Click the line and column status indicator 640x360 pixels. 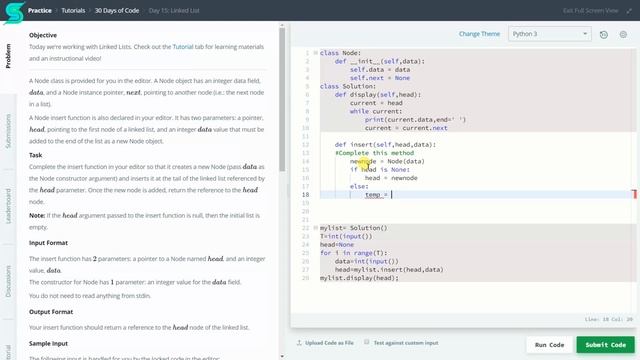609,319
